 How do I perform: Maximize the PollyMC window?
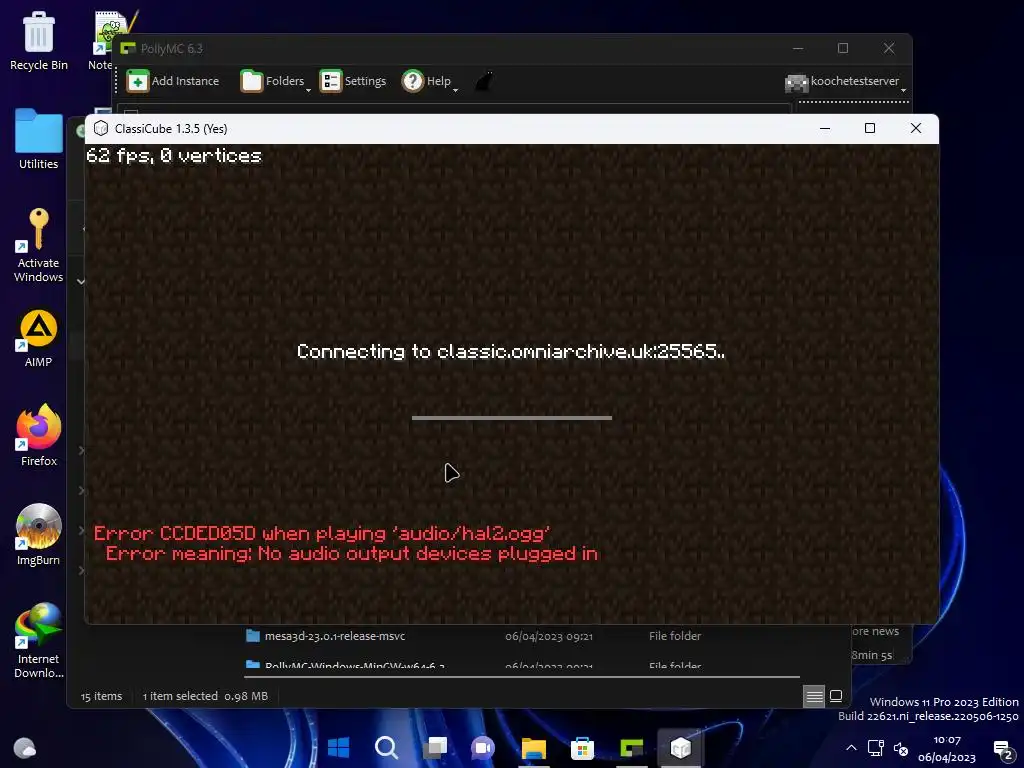click(843, 48)
